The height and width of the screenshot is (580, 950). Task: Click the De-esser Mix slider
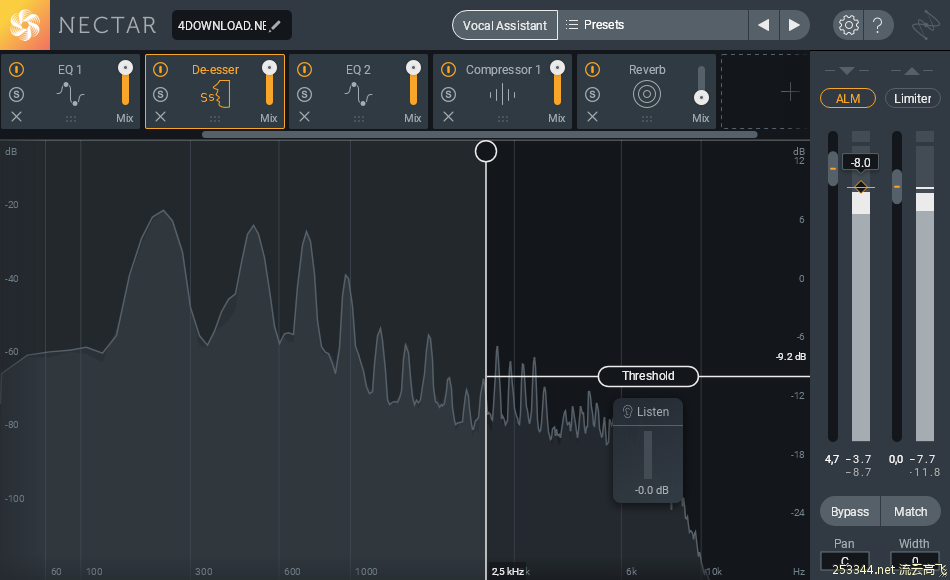click(269, 84)
